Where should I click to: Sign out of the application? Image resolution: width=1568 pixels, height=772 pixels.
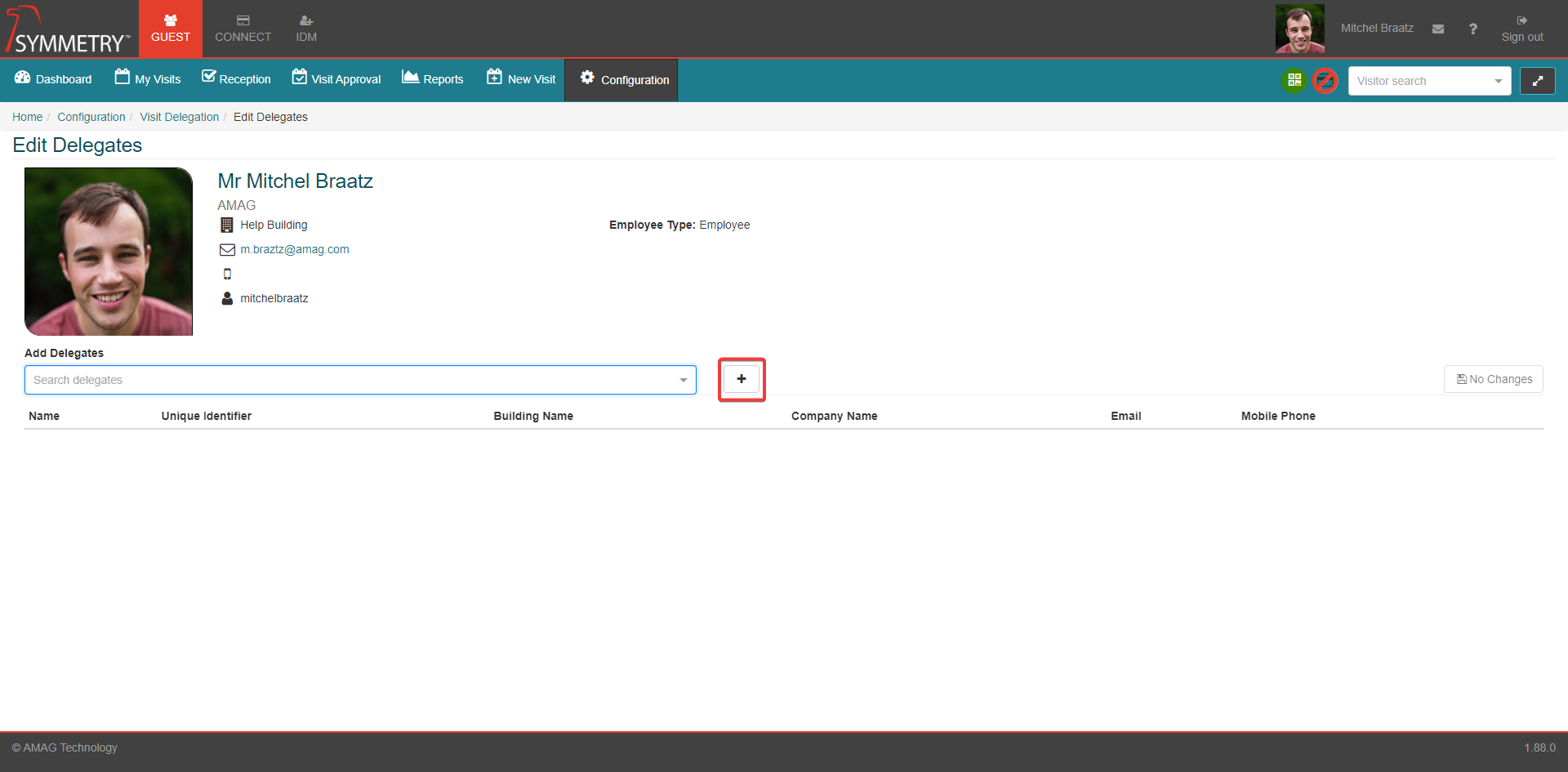tap(1522, 29)
